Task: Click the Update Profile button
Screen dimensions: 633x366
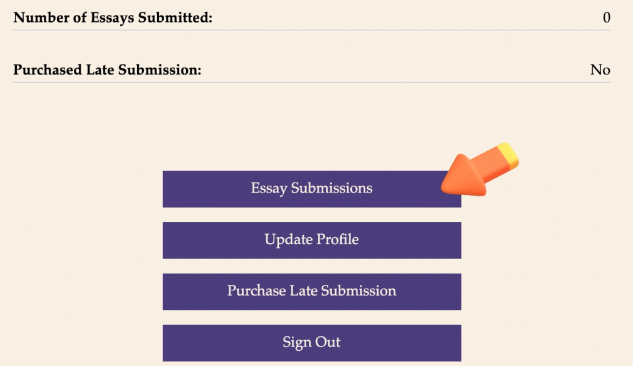Action: [312, 240]
